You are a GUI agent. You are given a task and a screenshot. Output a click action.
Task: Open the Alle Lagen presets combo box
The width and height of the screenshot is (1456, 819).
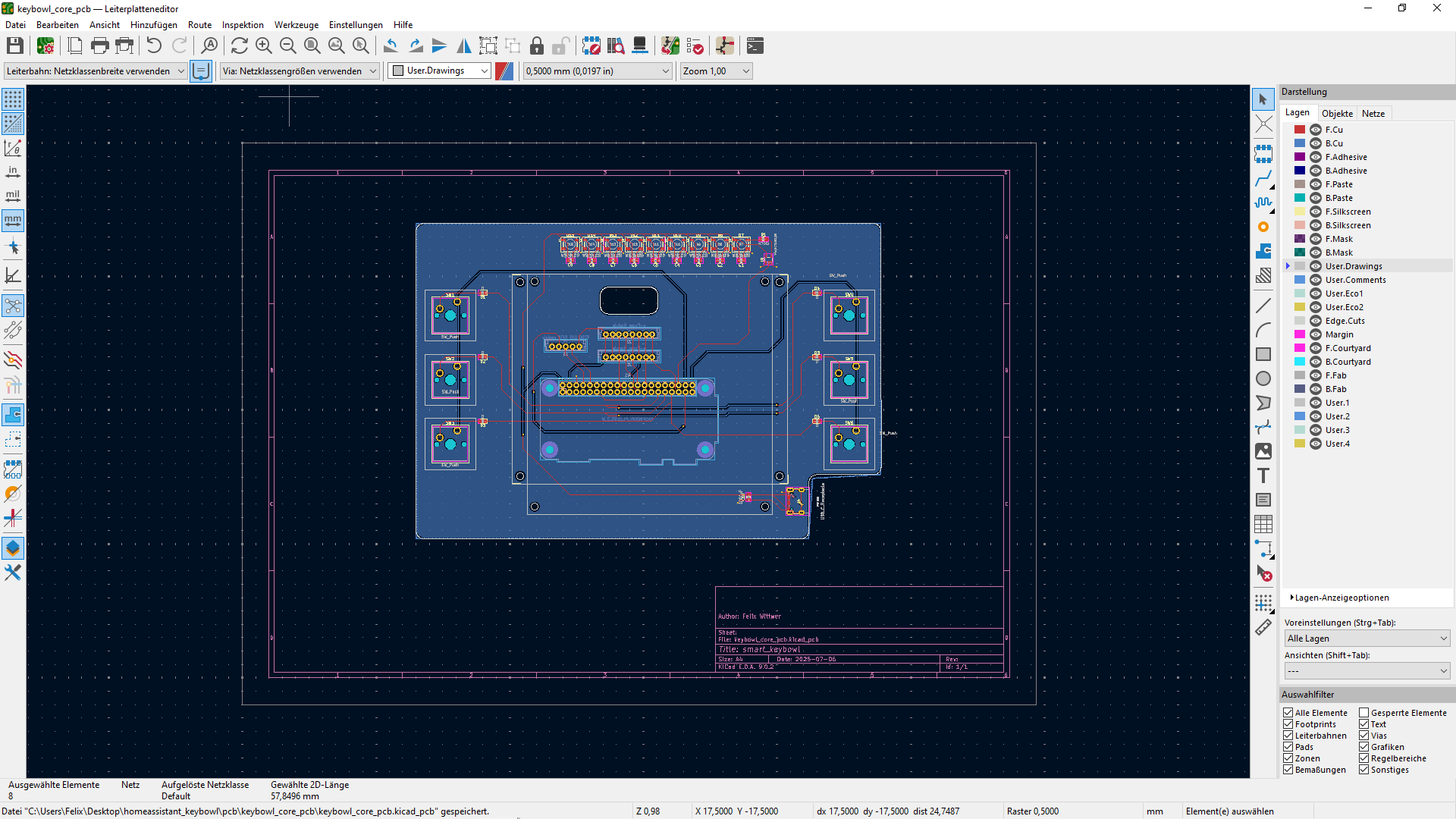point(1367,639)
